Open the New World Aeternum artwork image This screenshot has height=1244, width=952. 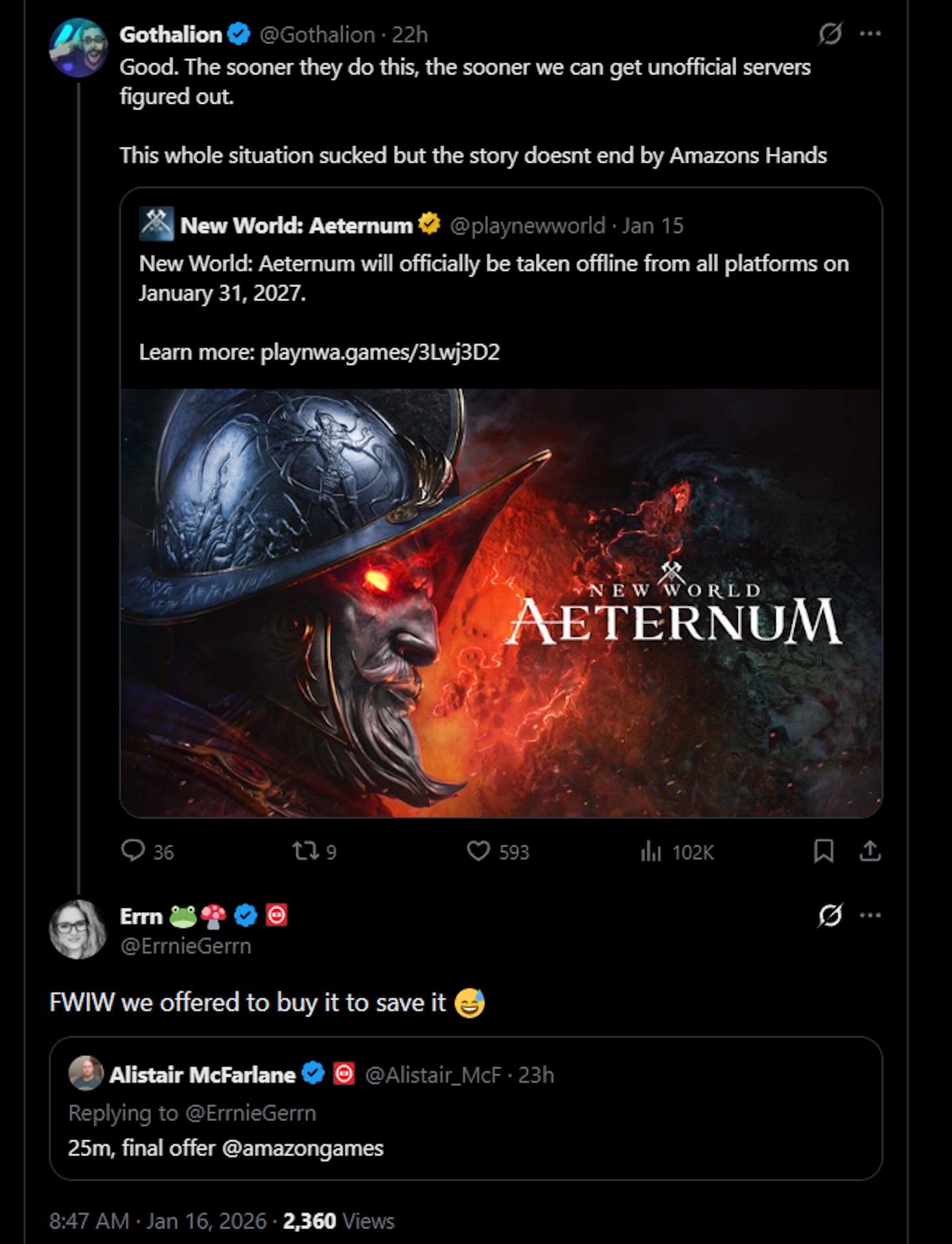(501, 603)
